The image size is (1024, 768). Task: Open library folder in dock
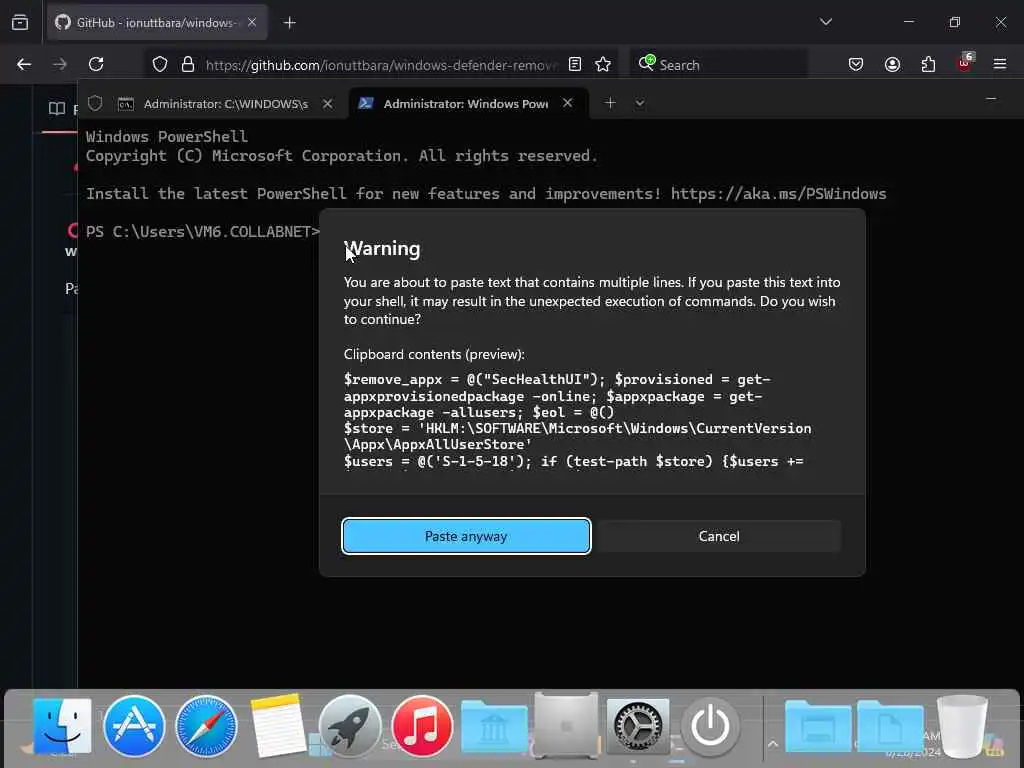(x=494, y=726)
